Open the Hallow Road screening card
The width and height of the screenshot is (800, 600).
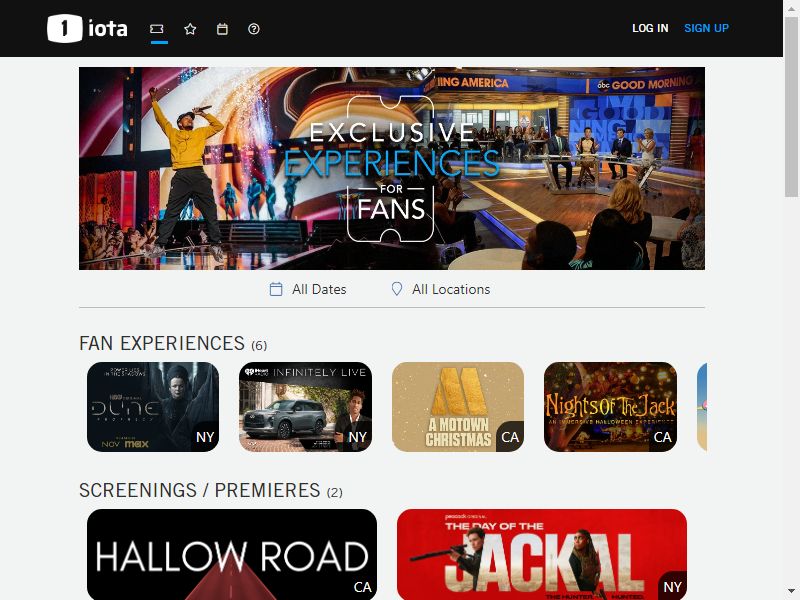point(232,554)
